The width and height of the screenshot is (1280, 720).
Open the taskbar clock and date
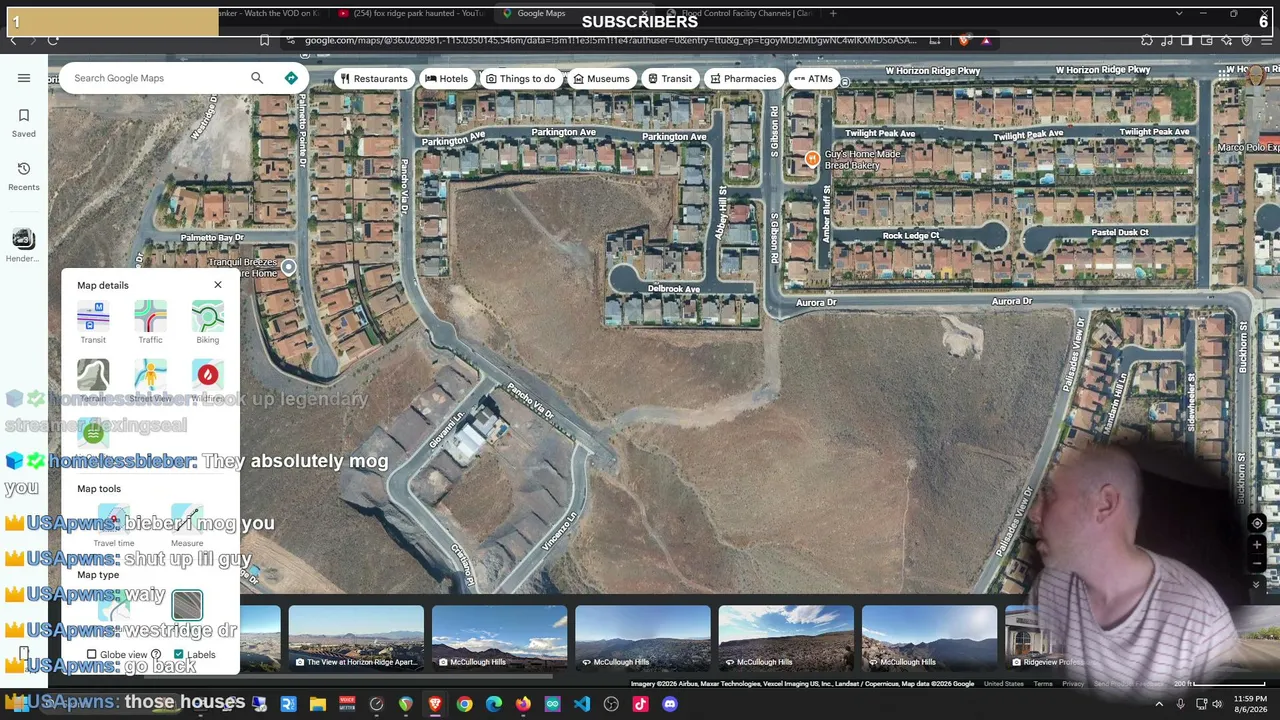1250,704
